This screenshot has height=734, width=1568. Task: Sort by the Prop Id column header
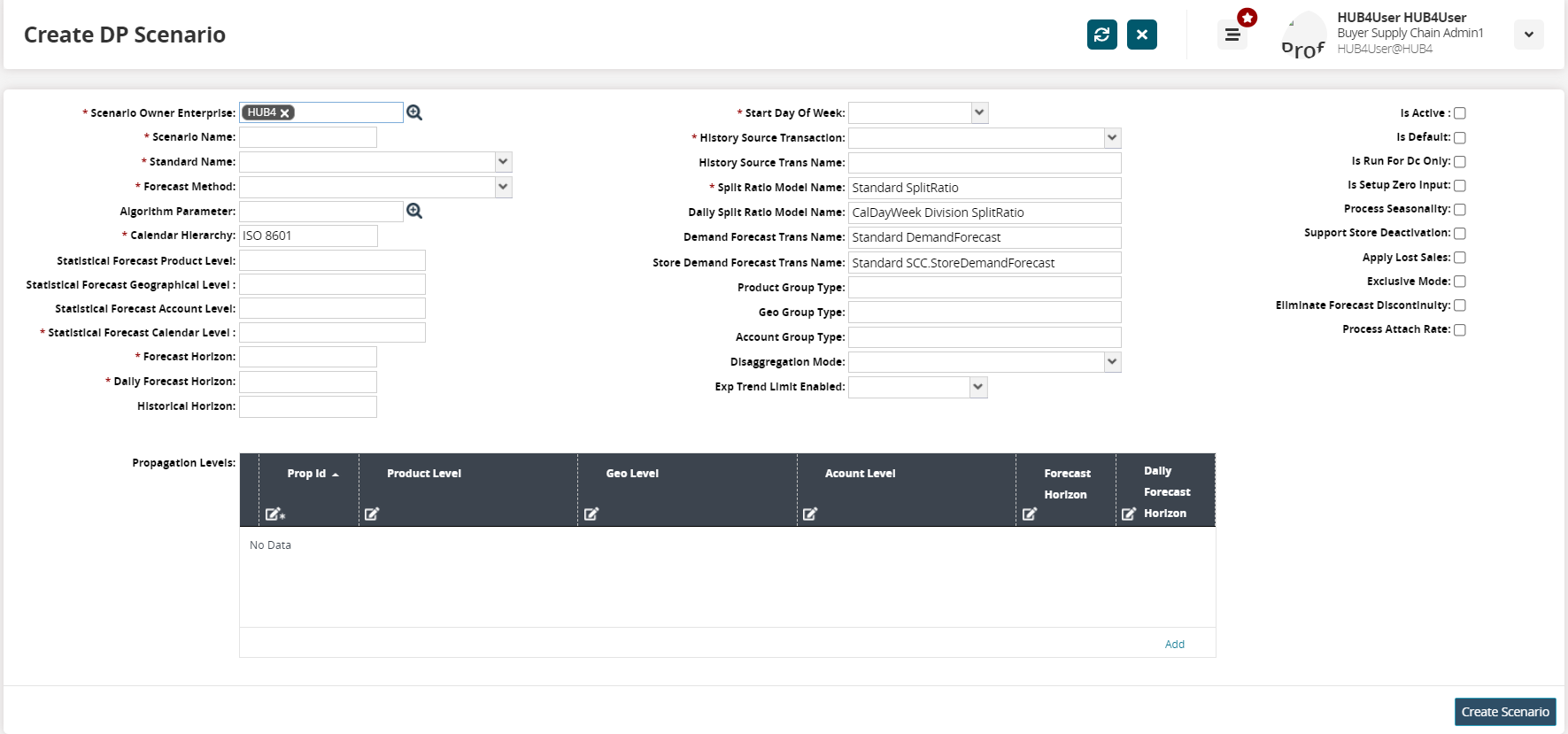coord(306,474)
